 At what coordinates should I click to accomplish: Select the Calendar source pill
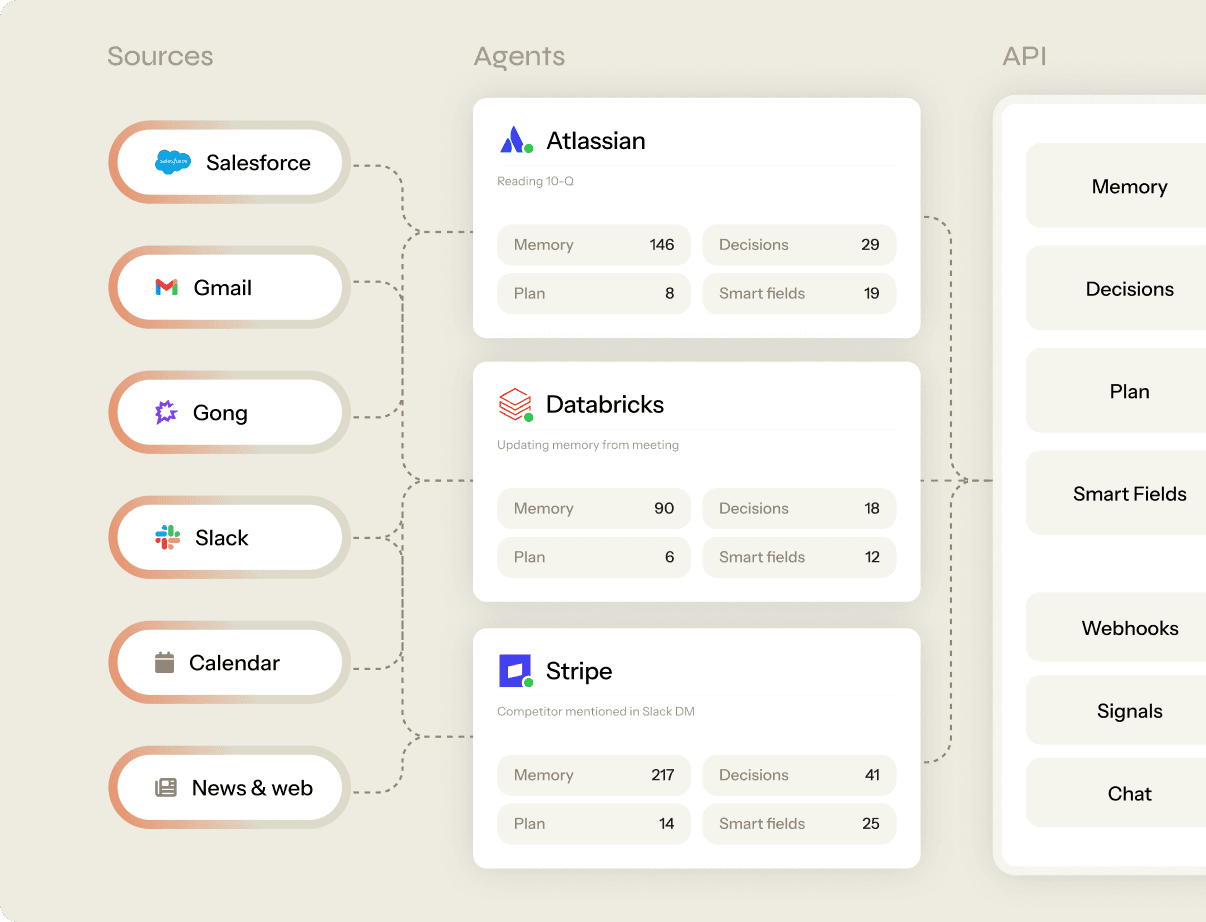(x=229, y=663)
